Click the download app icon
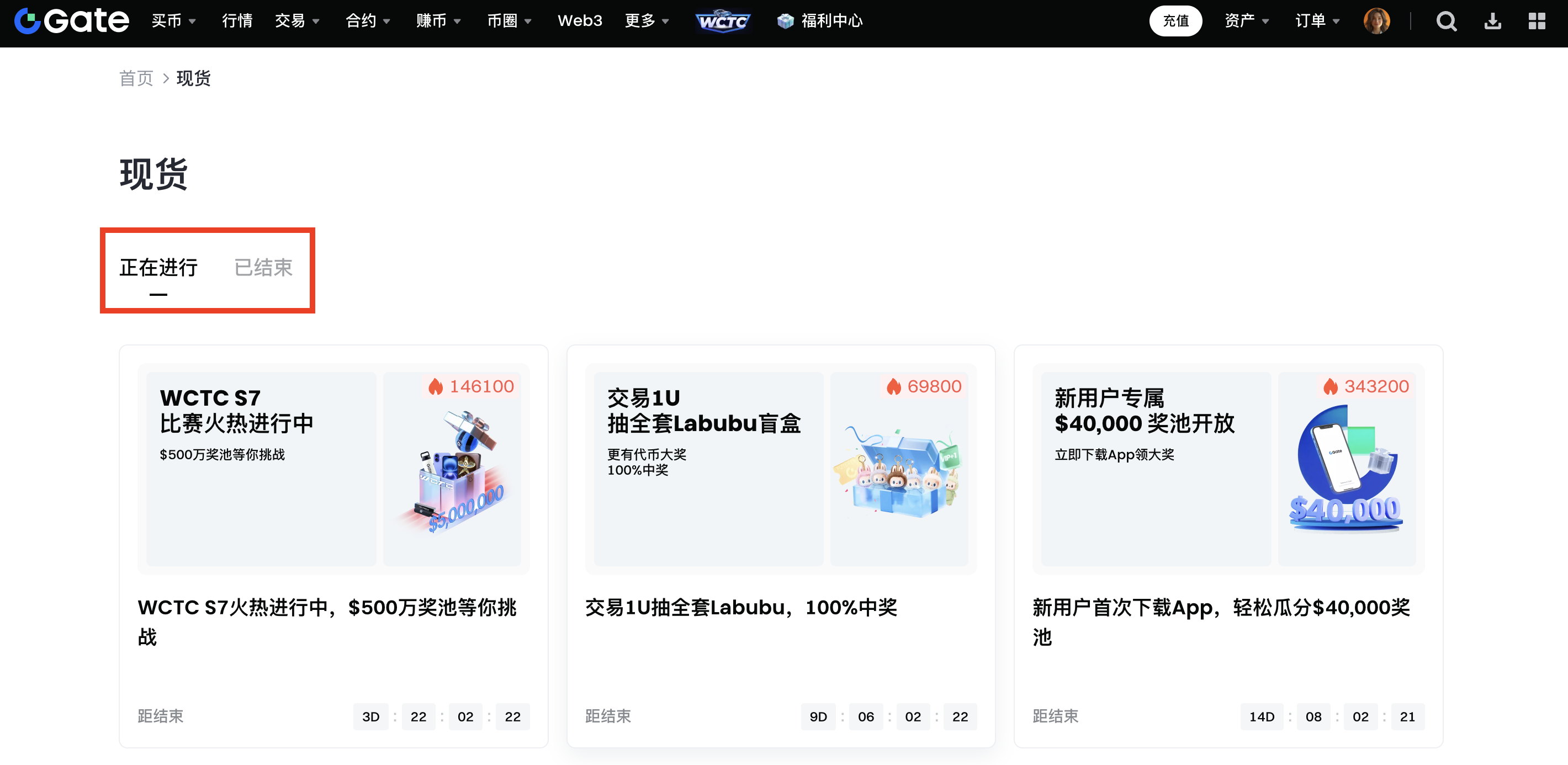Screen dimensions: 1568x765 pos(1492,22)
